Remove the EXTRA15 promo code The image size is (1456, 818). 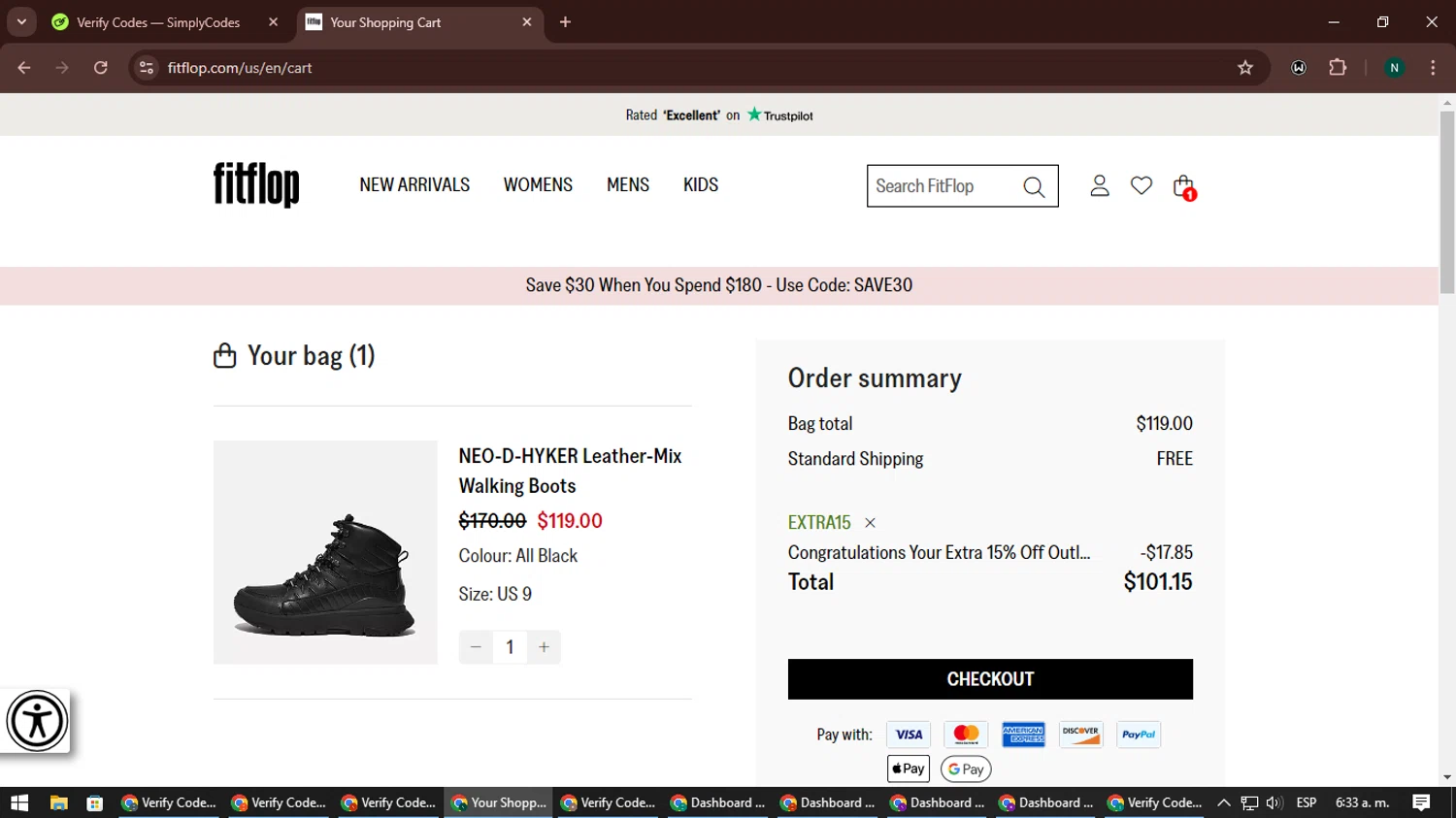(871, 523)
